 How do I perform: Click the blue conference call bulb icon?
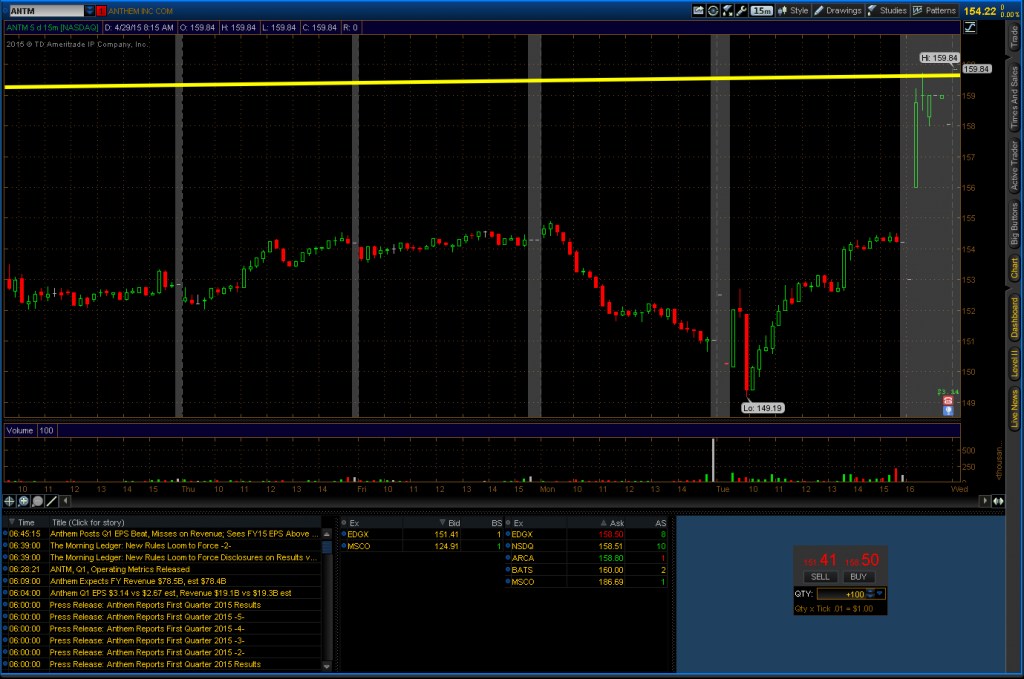(x=948, y=411)
